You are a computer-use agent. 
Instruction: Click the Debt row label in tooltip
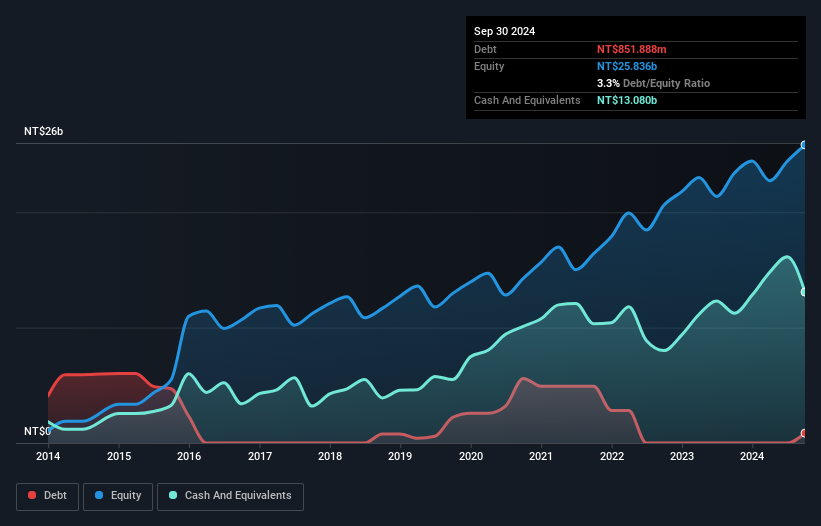[485, 49]
